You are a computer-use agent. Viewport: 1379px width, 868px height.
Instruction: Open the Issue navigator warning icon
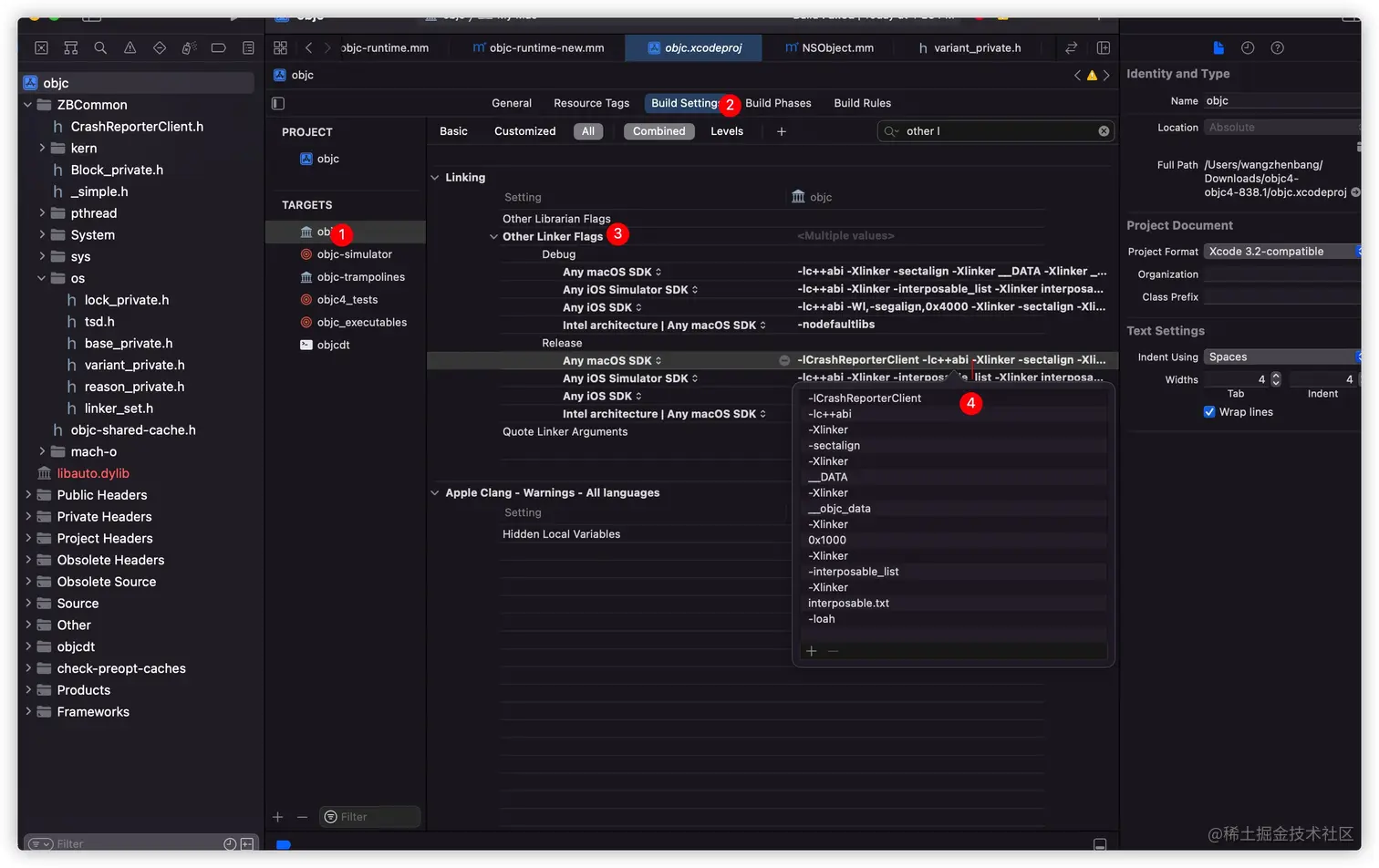(x=130, y=47)
